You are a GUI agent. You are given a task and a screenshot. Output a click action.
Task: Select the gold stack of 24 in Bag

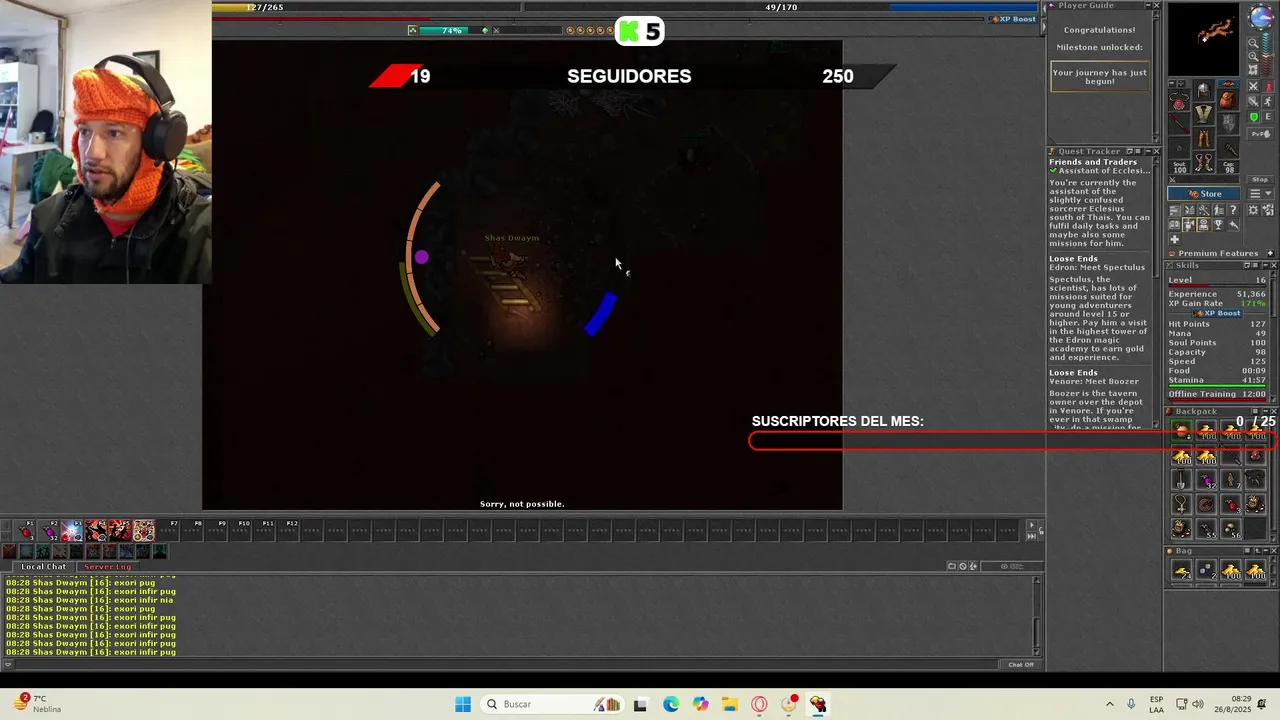pyautogui.click(x=1181, y=570)
